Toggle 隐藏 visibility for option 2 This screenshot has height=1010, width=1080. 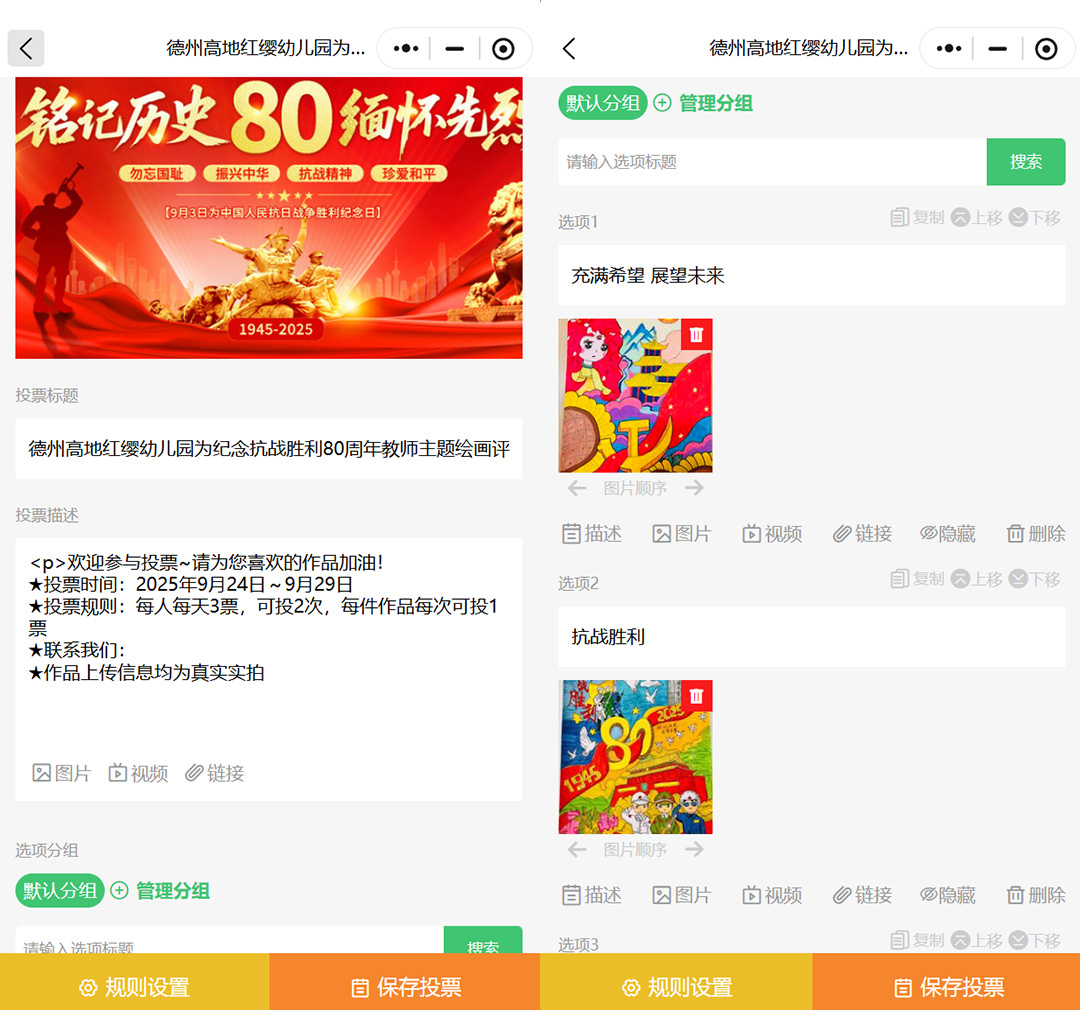pyautogui.click(x=948, y=895)
